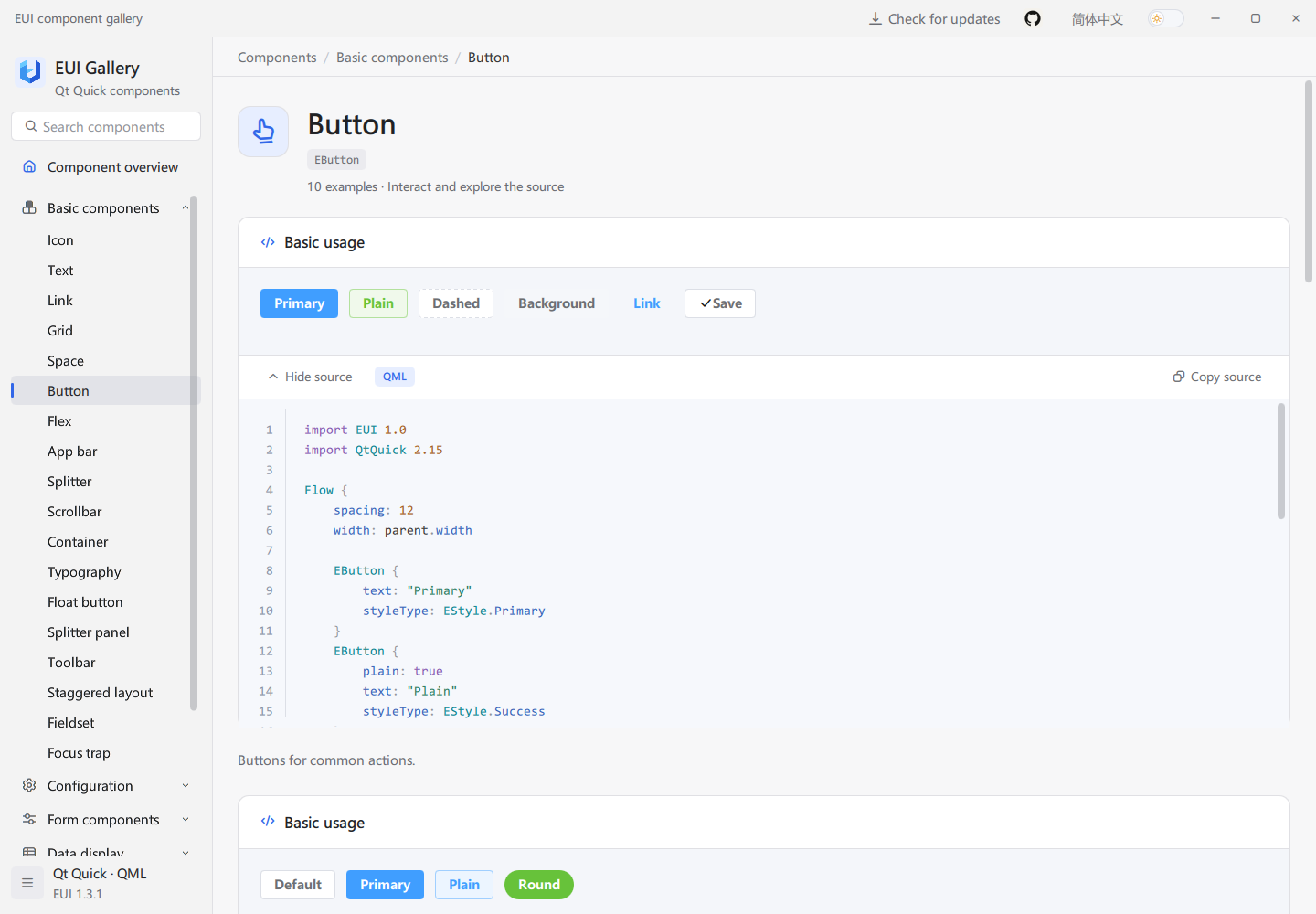Click the Button page pointer icon
The height and width of the screenshot is (914, 1316).
[263, 132]
